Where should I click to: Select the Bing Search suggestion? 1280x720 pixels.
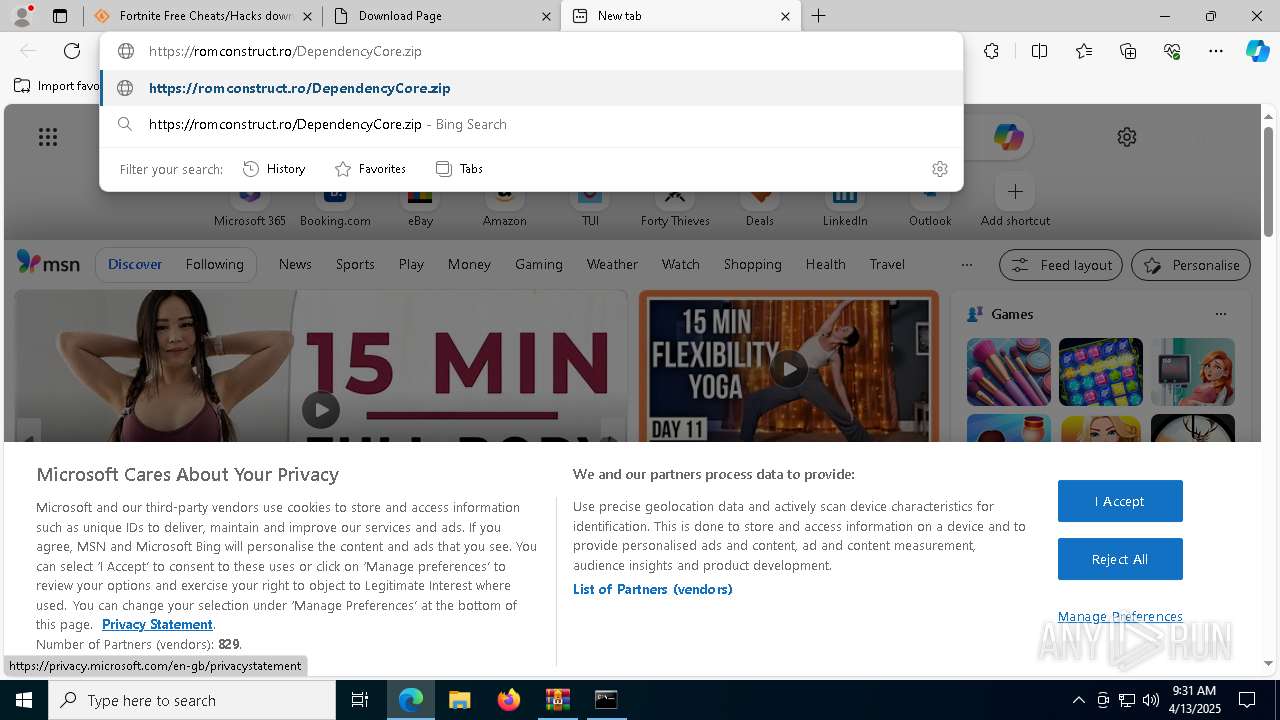[x=531, y=124]
